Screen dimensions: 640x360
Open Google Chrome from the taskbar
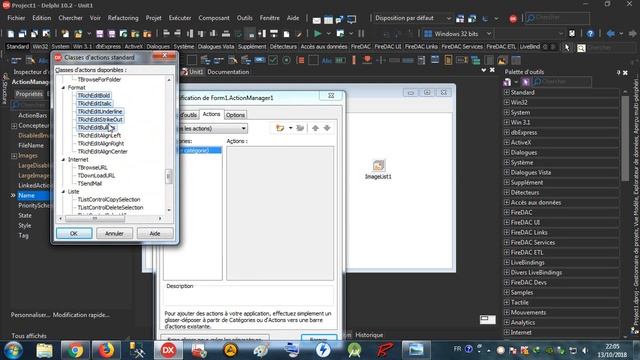pyautogui.click(x=75, y=350)
